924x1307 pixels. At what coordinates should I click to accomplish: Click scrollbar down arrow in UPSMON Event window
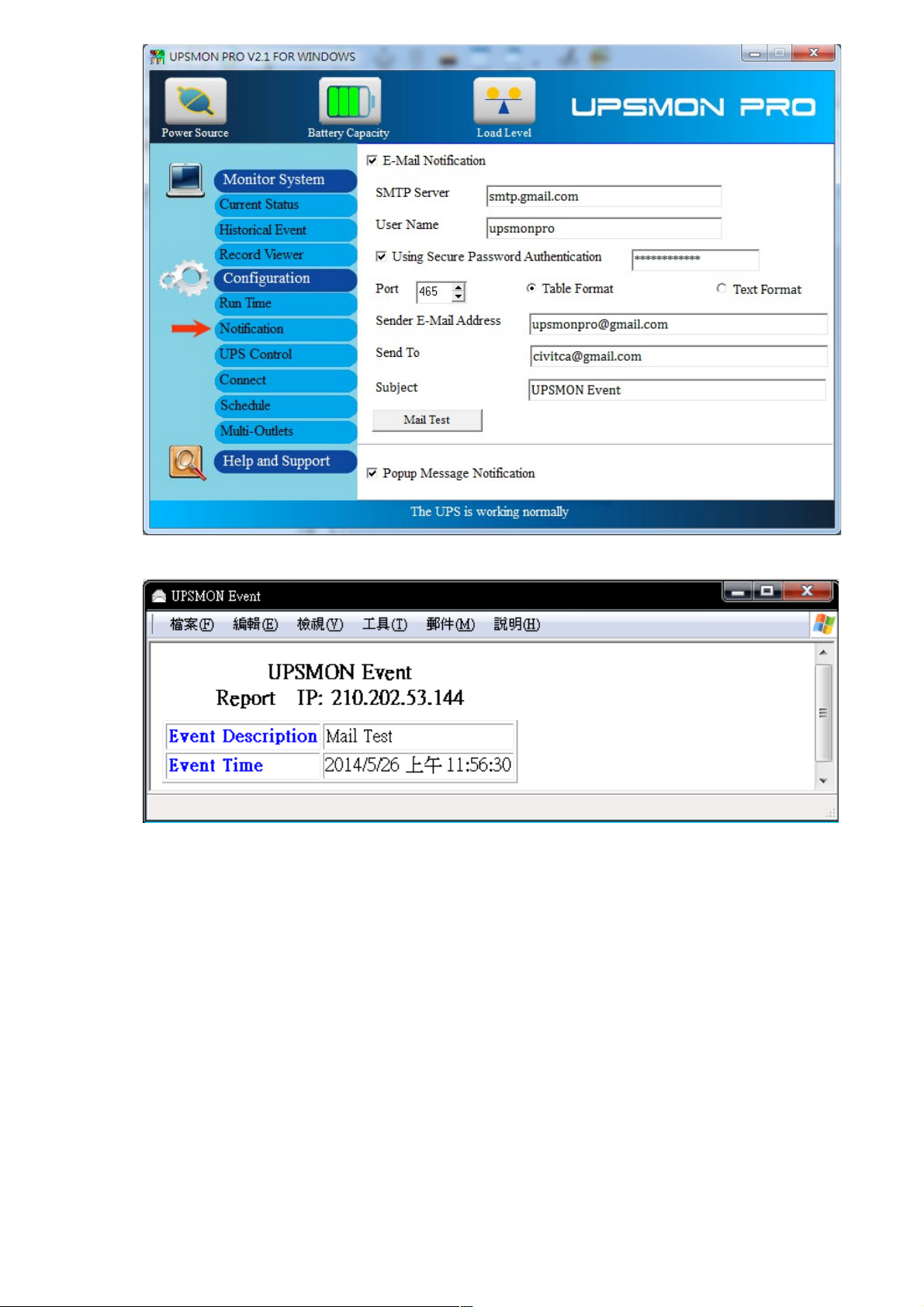click(x=823, y=781)
